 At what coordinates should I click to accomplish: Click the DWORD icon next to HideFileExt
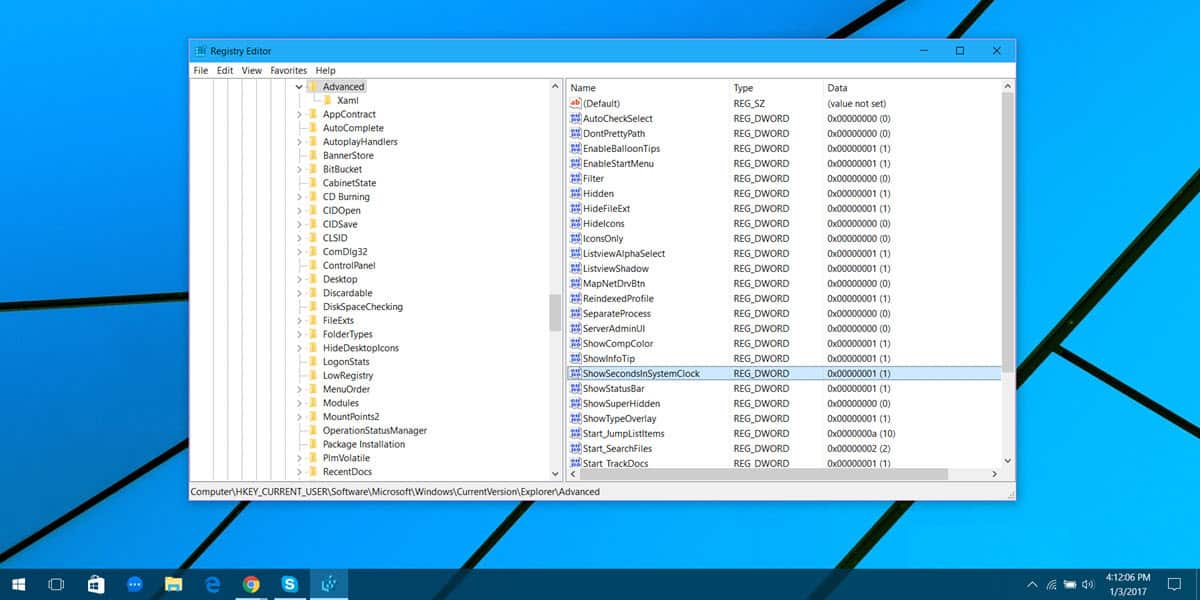click(577, 208)
